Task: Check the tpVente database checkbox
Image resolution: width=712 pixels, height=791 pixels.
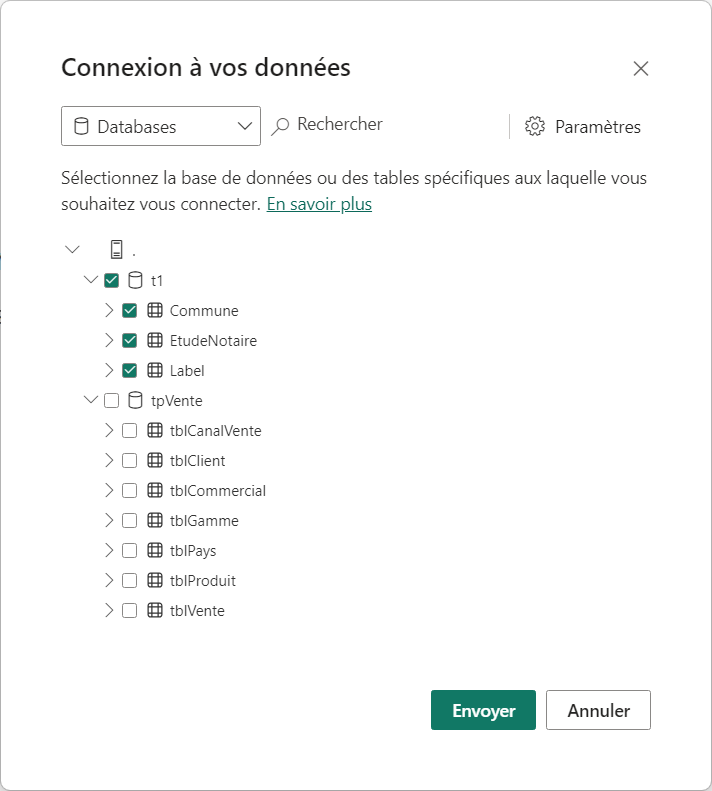Action: pyautogui.click(x=112, y=401)
